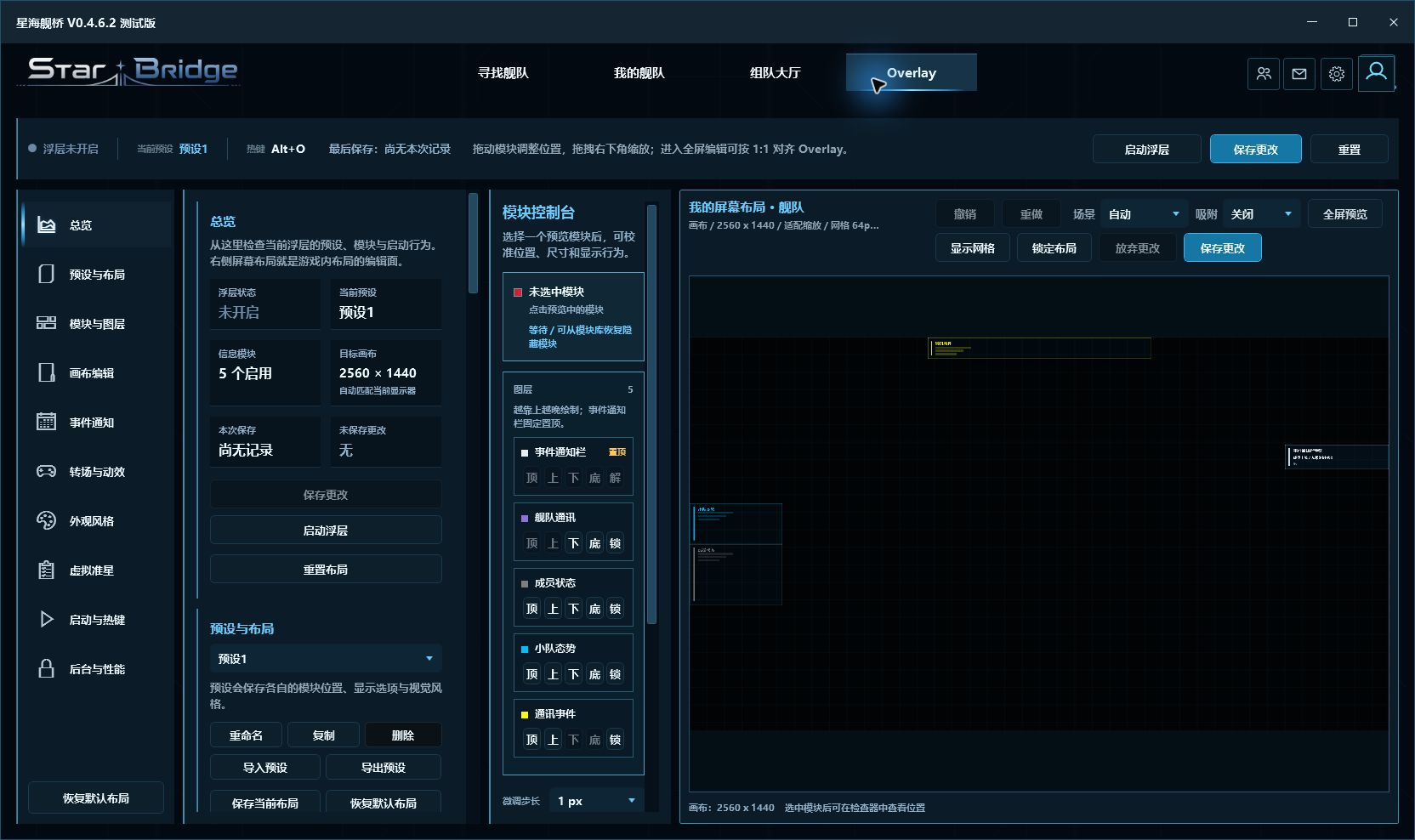Switch to the 组队大厅 tab
Image resolution: width=1415 pixels, height=840 pixels.
776,73
